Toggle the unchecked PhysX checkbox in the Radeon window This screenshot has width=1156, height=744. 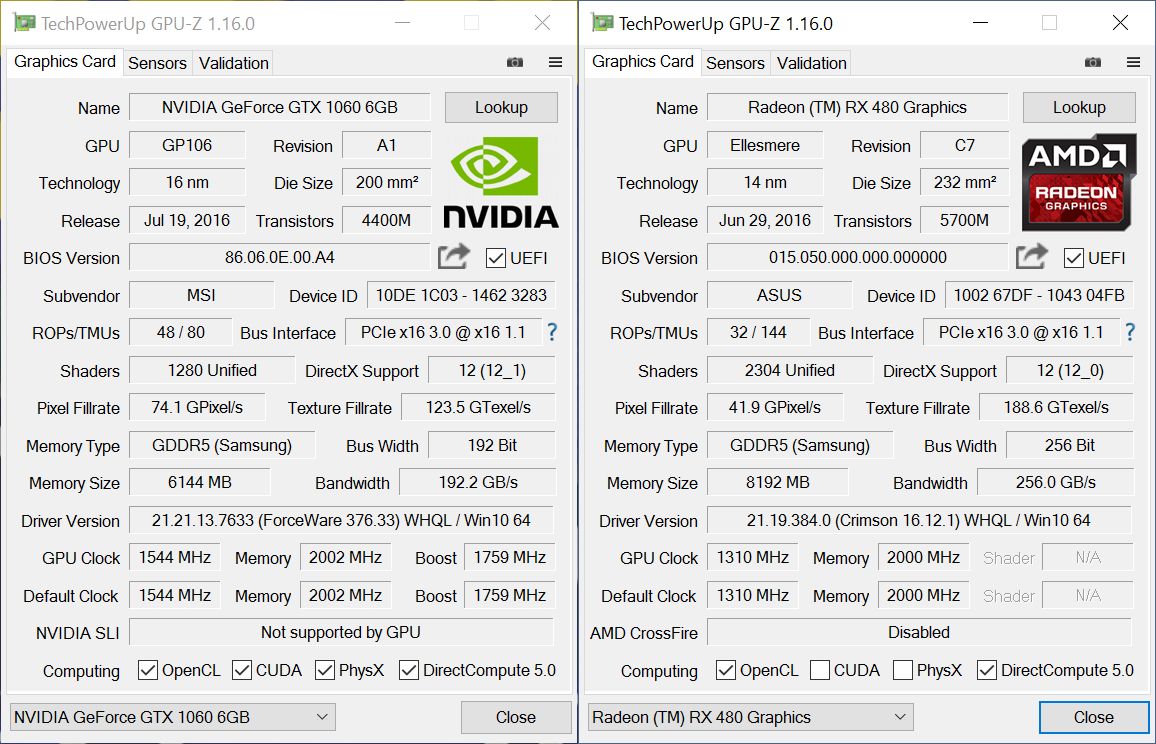[902, 670]
